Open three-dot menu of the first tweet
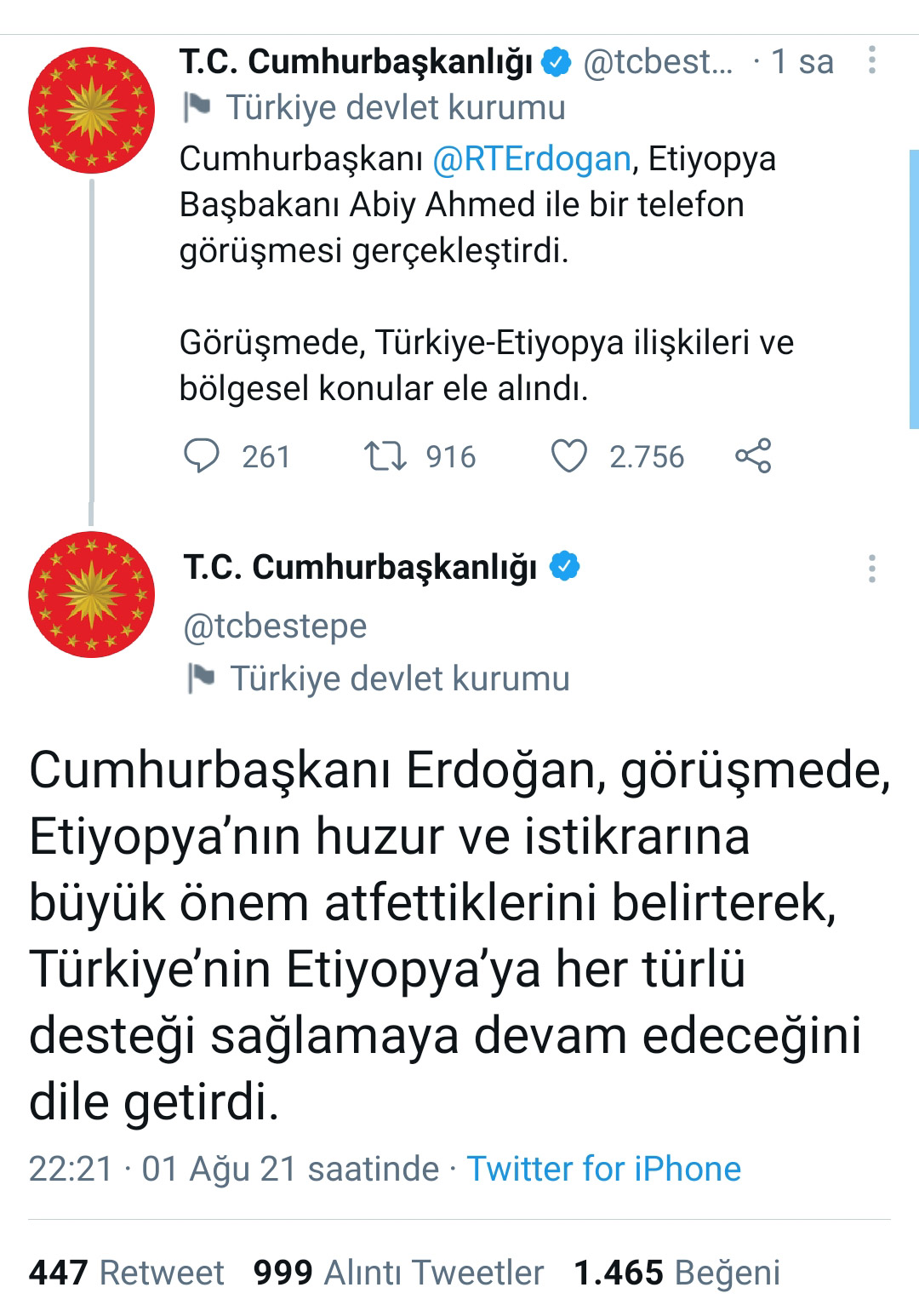The height and width of the screenshot is (1316, 919). [872, 60]
